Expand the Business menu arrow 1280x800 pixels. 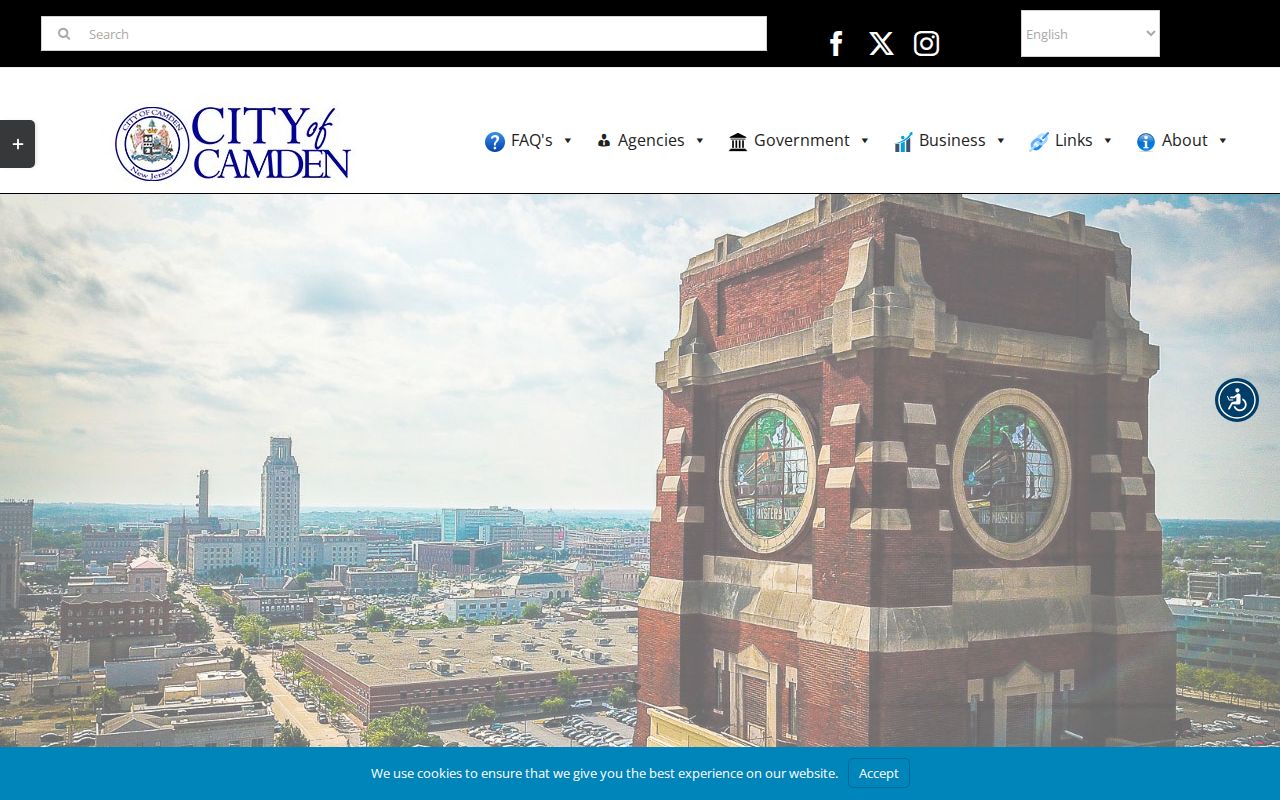click(1000, 141)
